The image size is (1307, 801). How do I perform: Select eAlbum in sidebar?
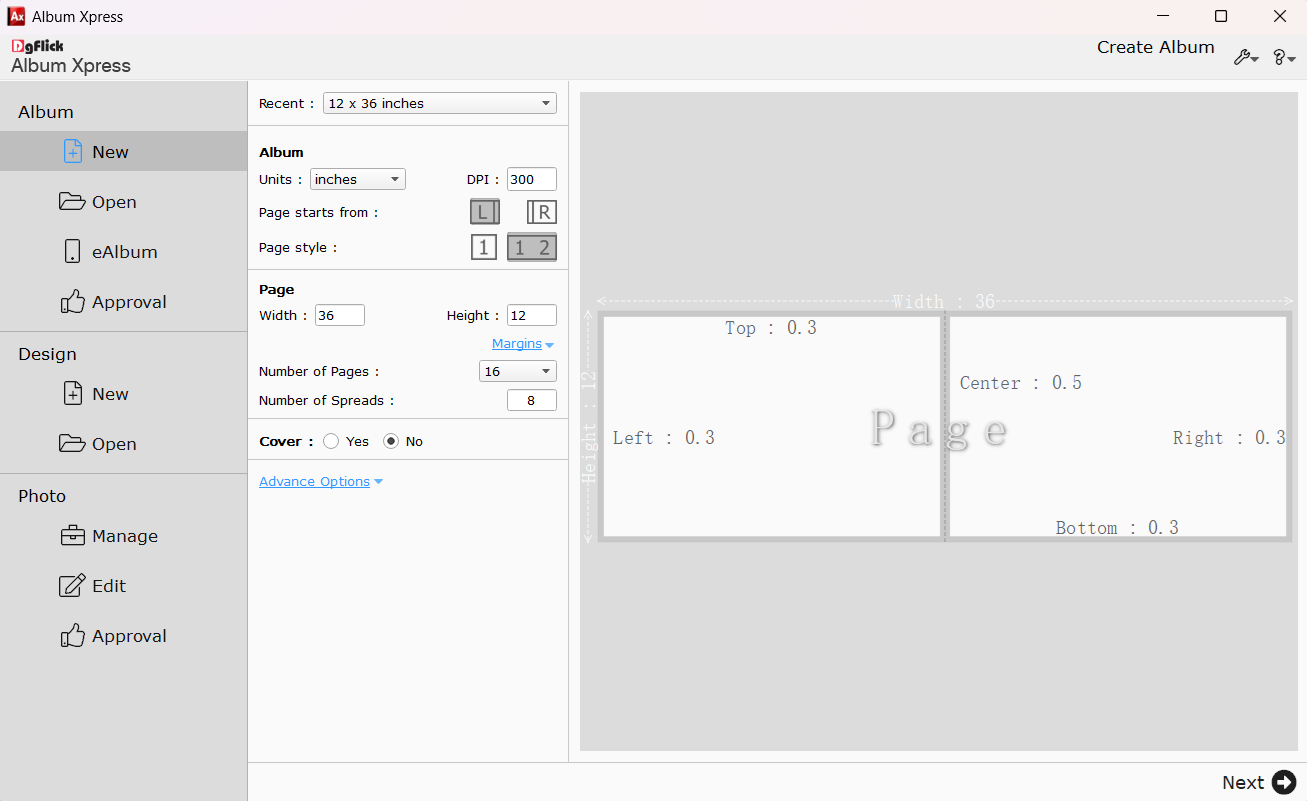123,251
